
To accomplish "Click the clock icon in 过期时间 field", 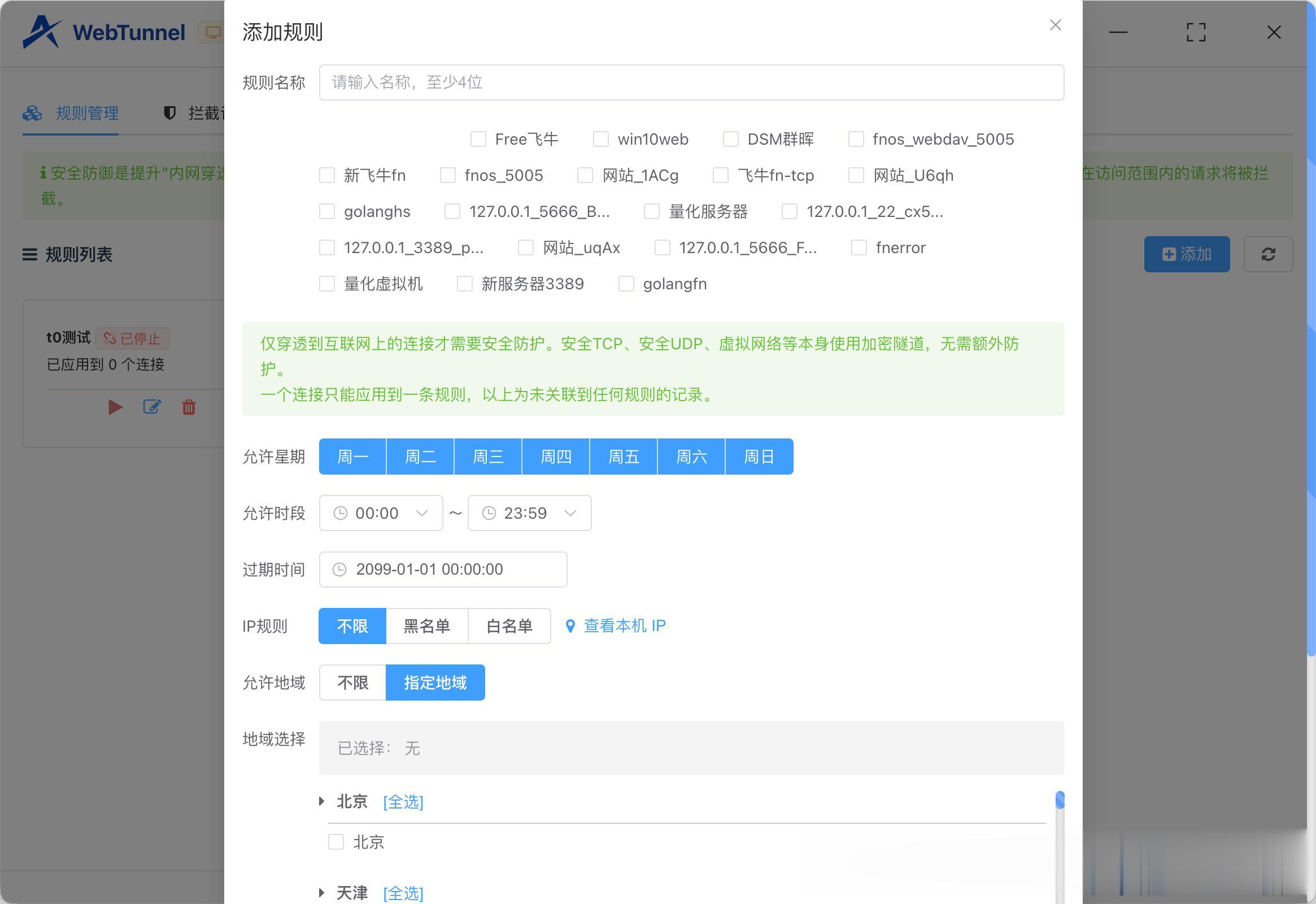I will 340,570.
